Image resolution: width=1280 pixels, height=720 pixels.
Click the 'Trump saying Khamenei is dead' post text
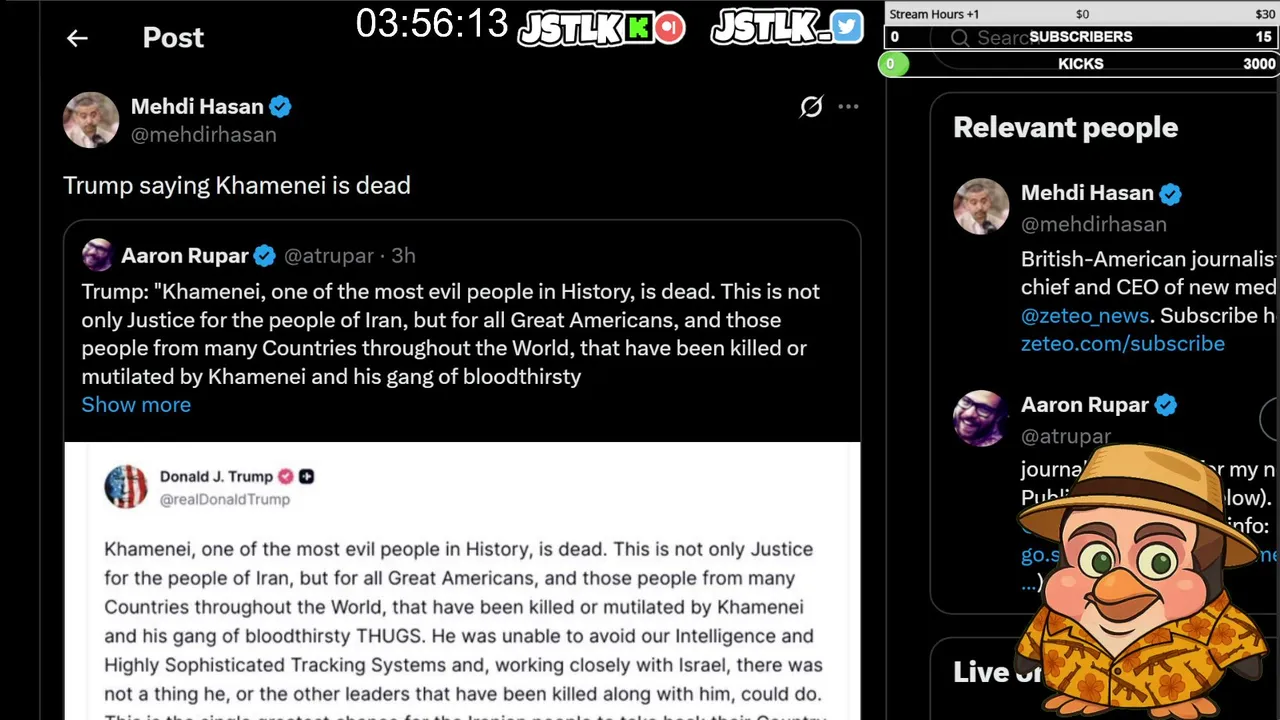point(237,186)
